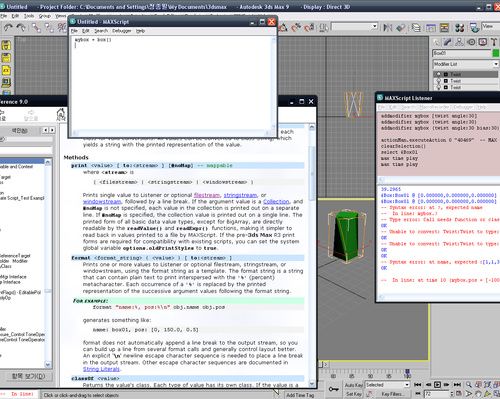Viewport: 500px width, 399px height.
Task: Click the top yellow reactor toolbar icon
Action: pyautogui.click(x=6, y=45)
